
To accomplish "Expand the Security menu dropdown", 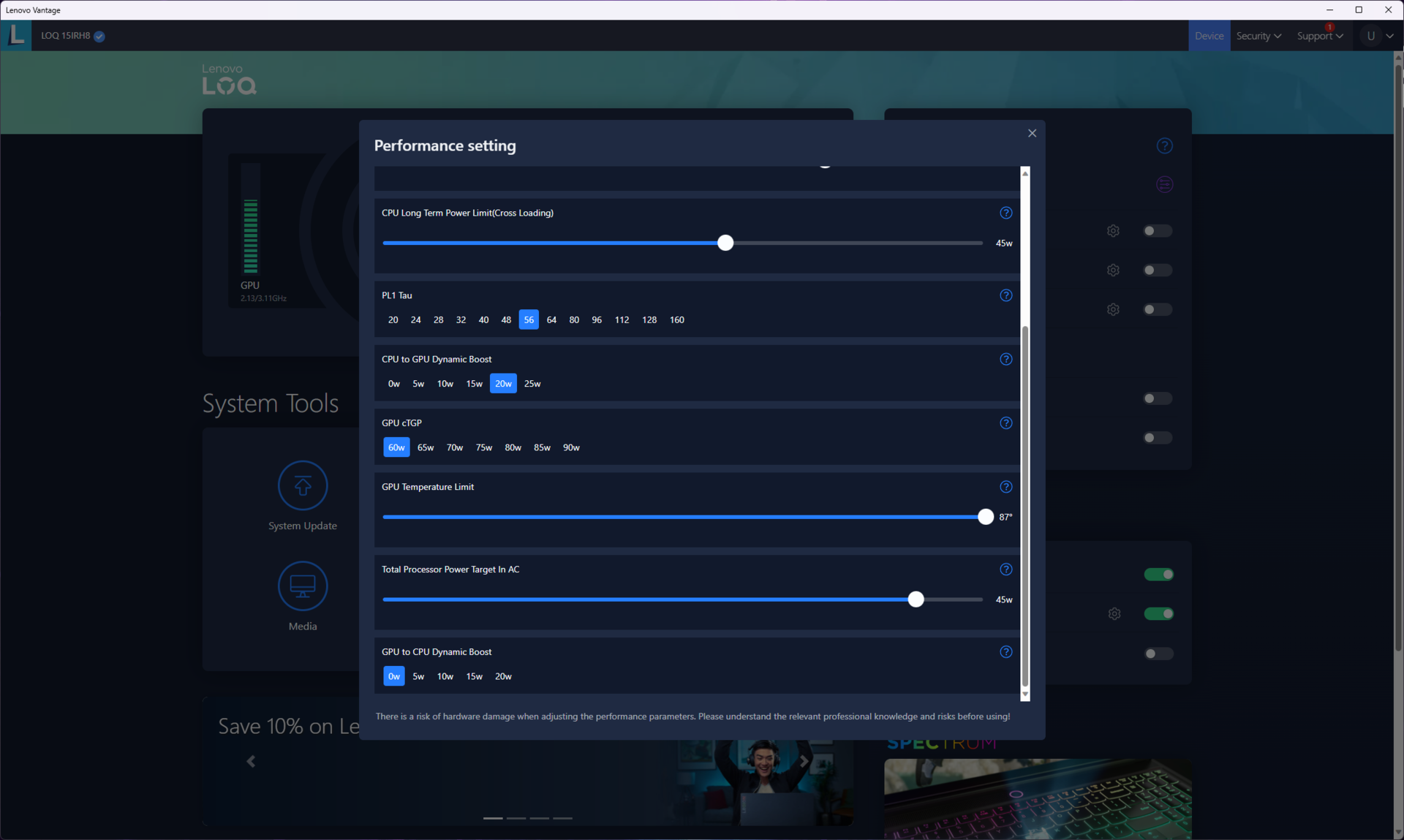I will click(x=1258, y=36).
